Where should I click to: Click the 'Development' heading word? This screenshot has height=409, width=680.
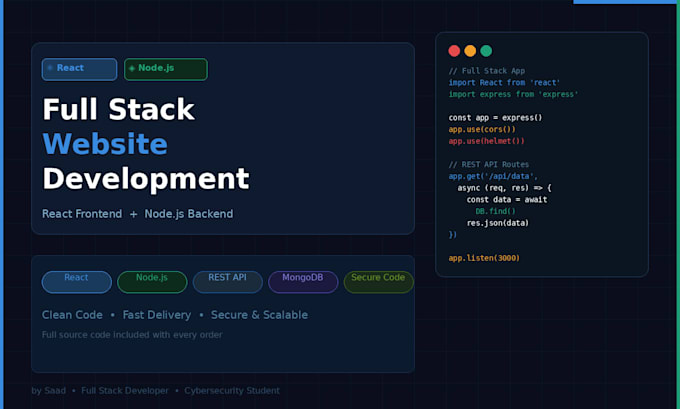pyautogui.click(x=146, y=179)
